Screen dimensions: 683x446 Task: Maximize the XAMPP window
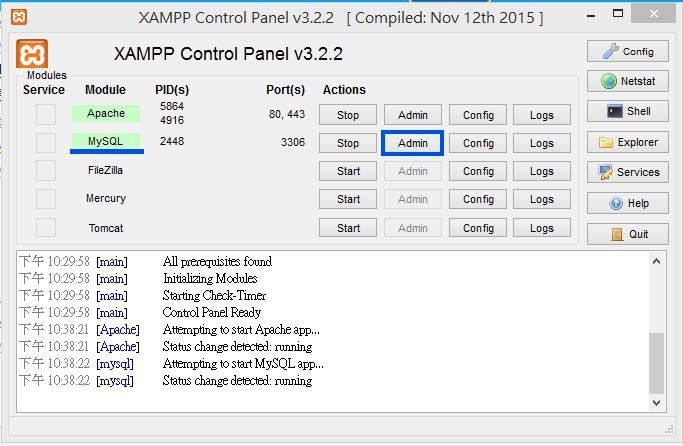point(618,14)
